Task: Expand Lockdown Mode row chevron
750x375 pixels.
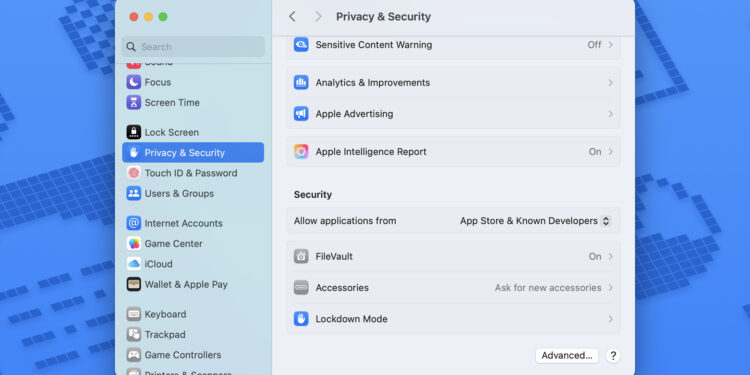Action: coord(610,319)
